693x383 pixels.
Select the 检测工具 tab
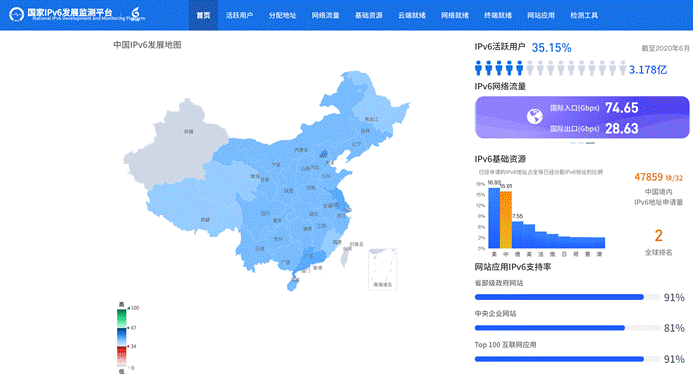tap(584, 15)
